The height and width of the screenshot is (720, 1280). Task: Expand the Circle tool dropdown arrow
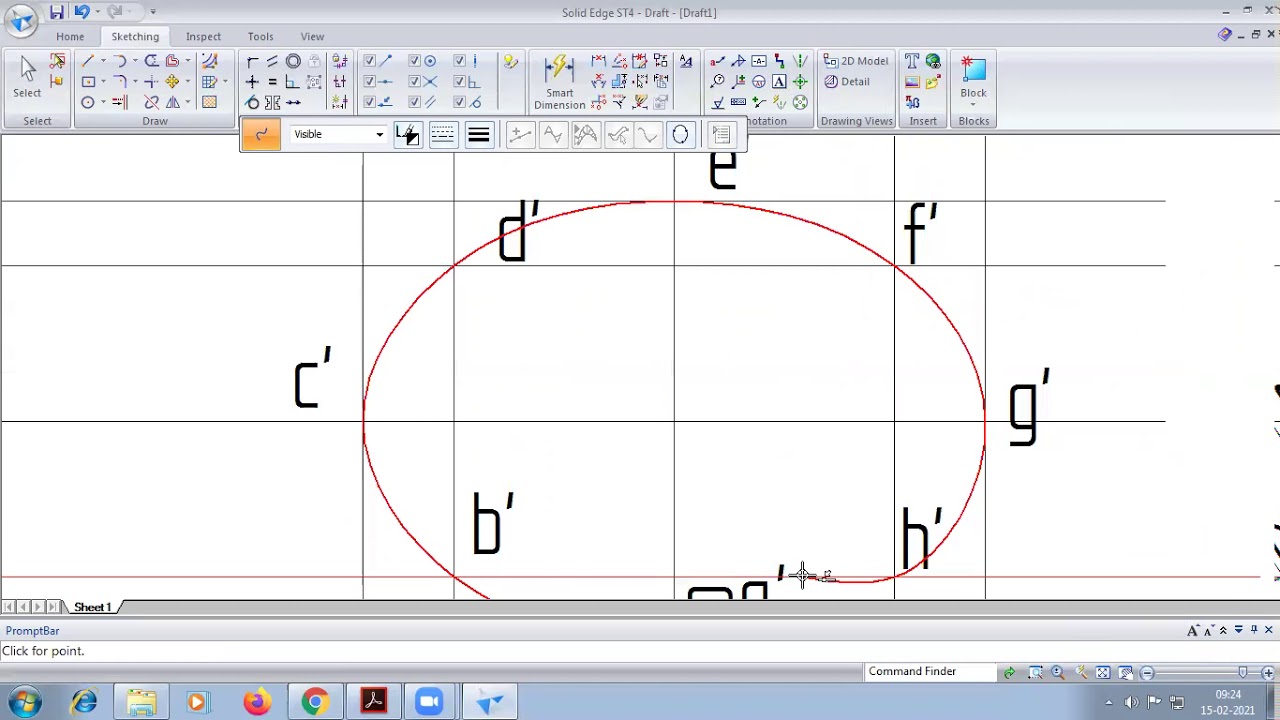coord(103,102)
